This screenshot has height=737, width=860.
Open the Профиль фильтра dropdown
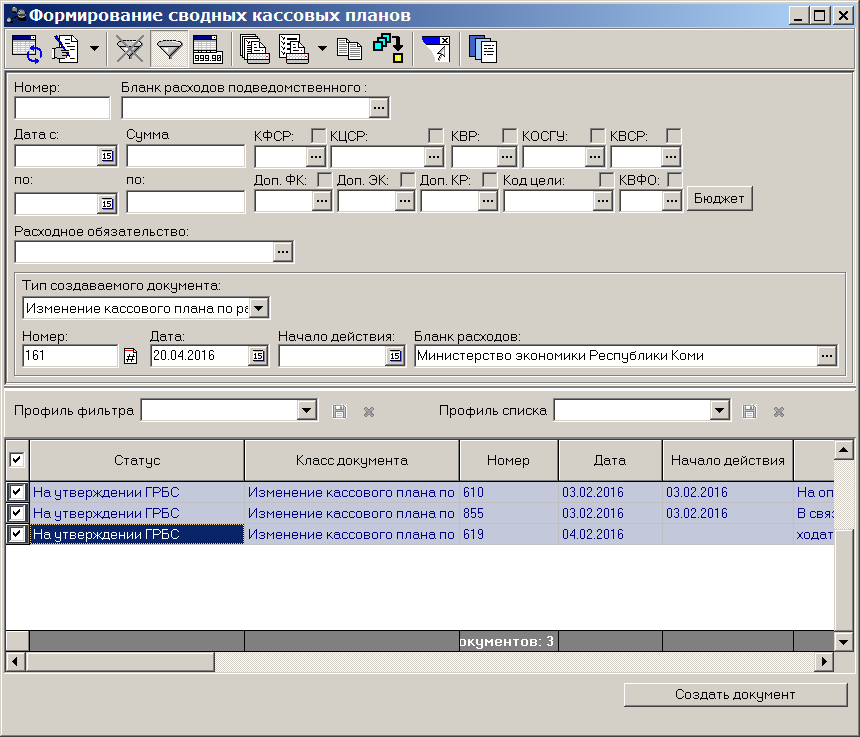307,410
